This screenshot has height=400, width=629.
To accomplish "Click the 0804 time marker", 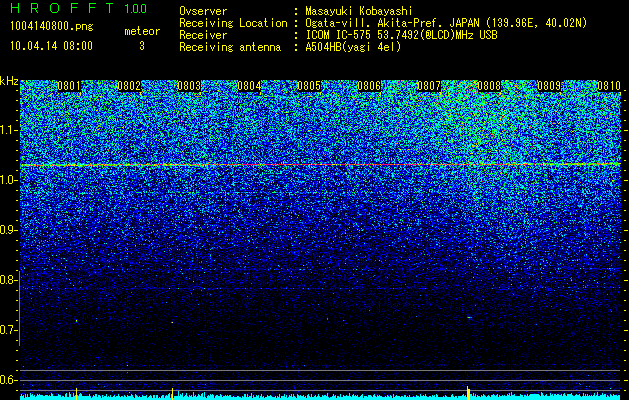I will tap(249, 86).
